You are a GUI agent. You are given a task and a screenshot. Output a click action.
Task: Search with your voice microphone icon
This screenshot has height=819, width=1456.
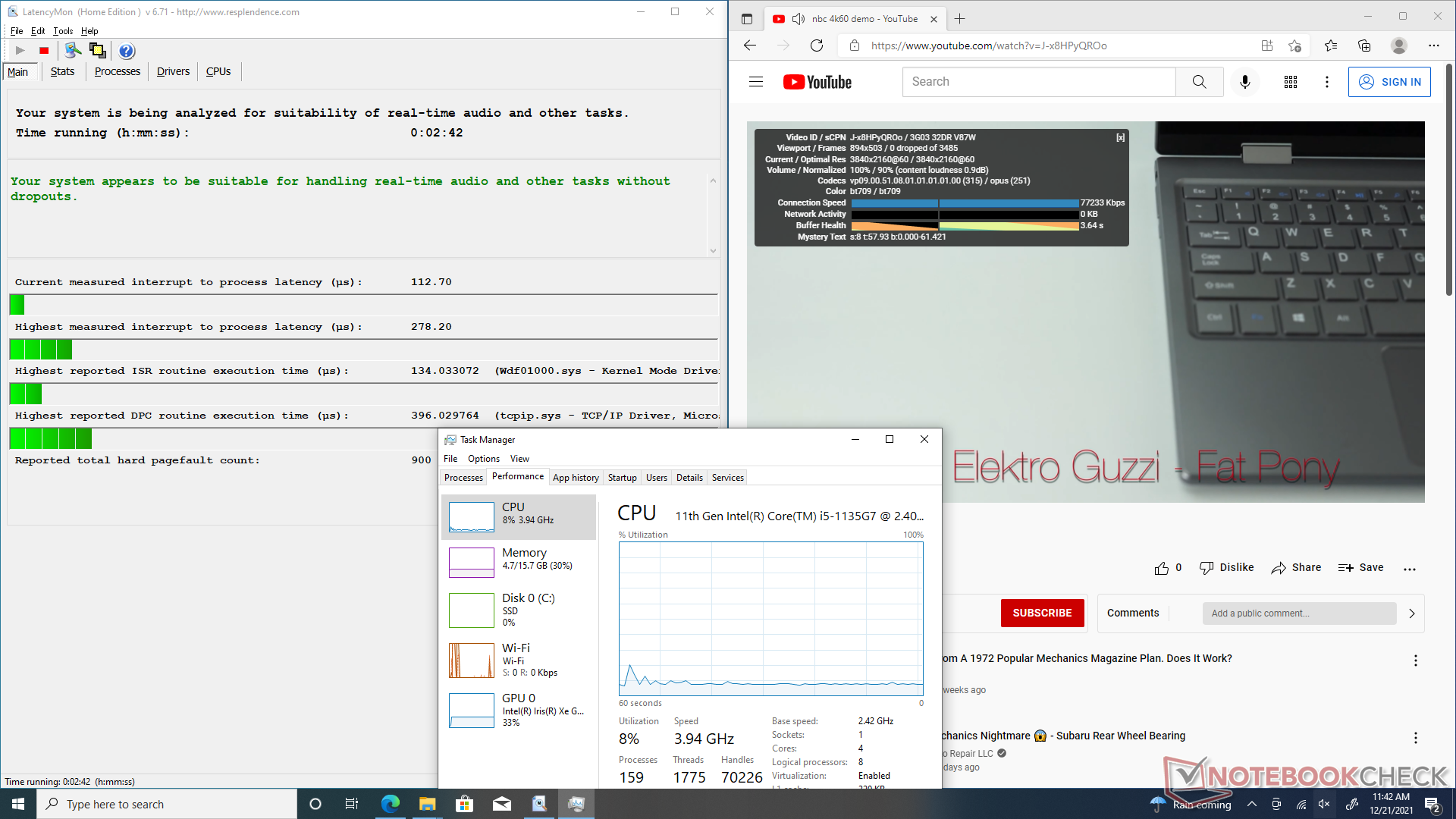1244,82
